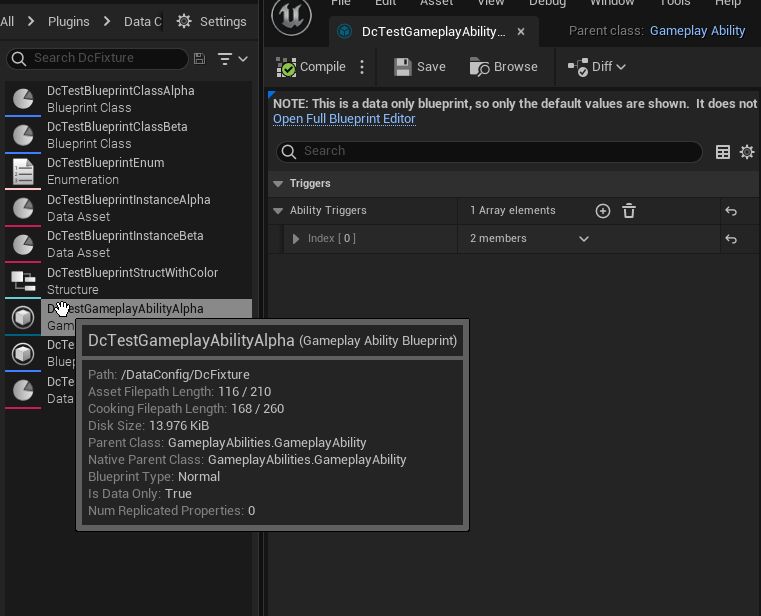Expand Index [0] array element
The height and width of the screenshot is (616, 761).
296,239
